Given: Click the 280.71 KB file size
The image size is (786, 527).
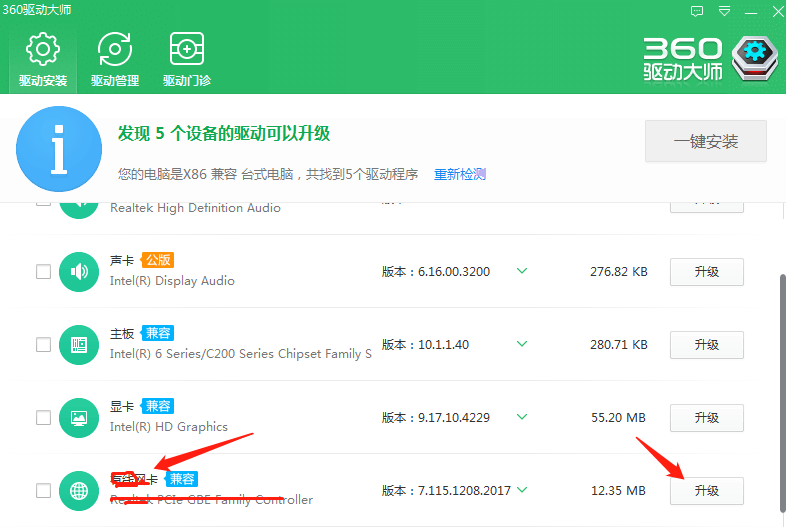Looking at the screenshot, I should (619, 345).
